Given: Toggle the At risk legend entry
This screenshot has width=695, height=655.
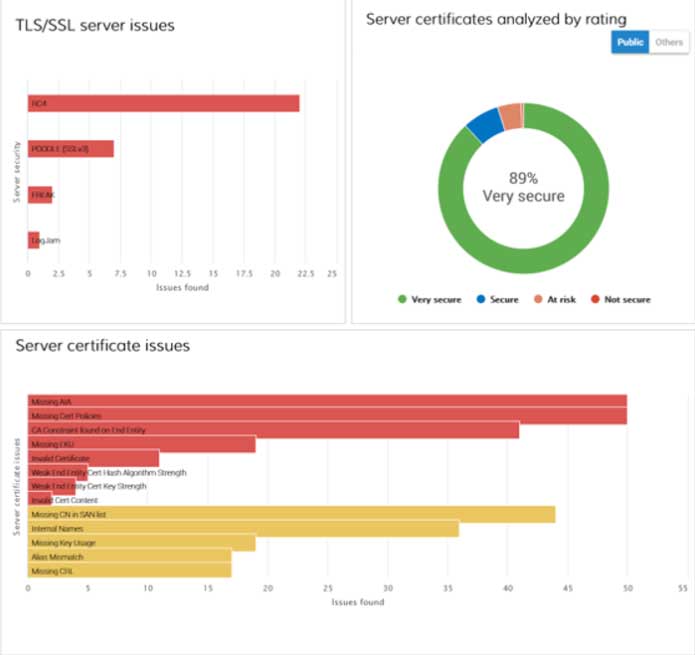Looking at the screenshot, I should coord(554,300).
